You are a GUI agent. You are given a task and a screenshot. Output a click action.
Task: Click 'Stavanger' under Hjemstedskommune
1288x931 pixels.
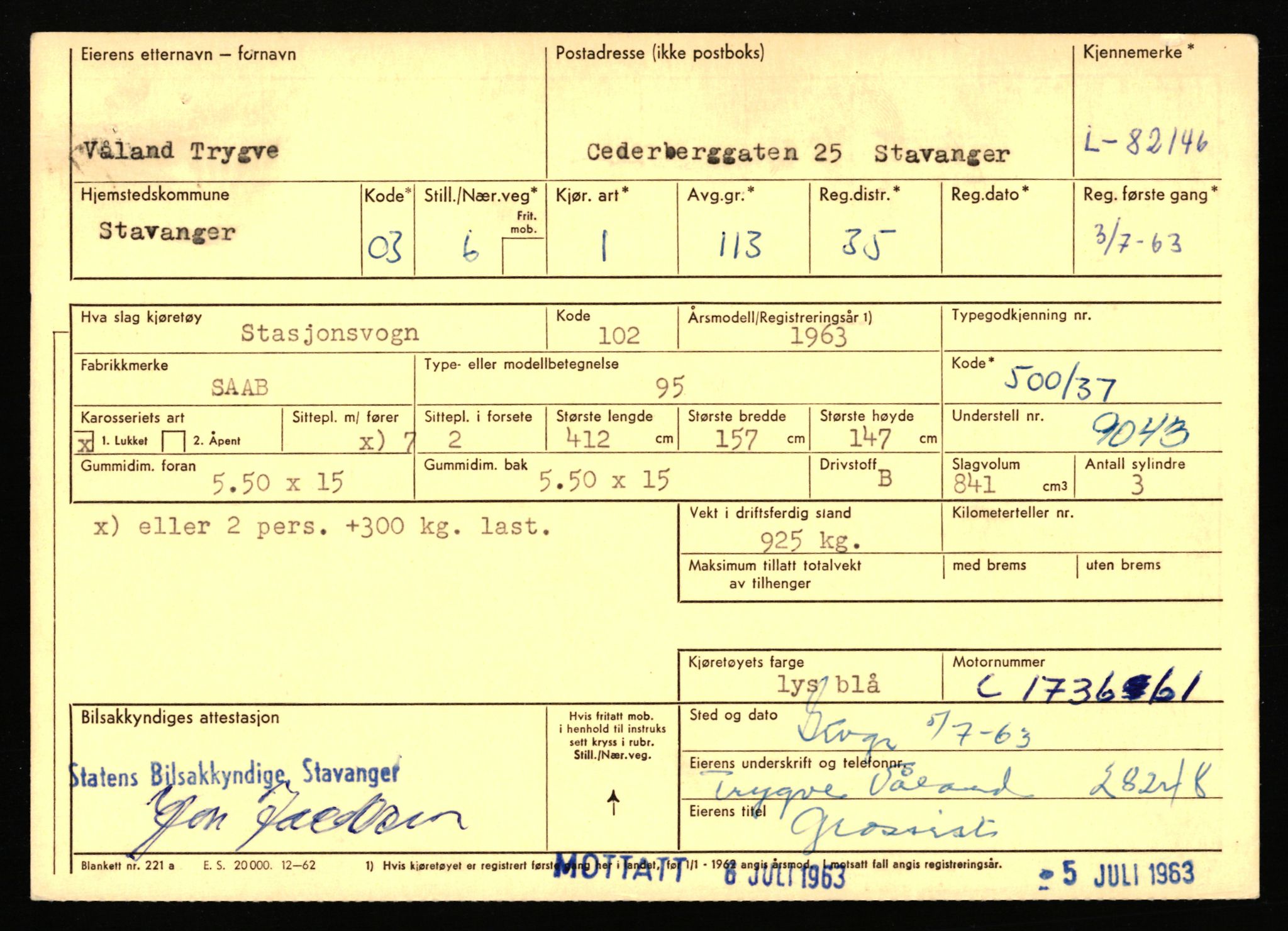click(167, 231)
